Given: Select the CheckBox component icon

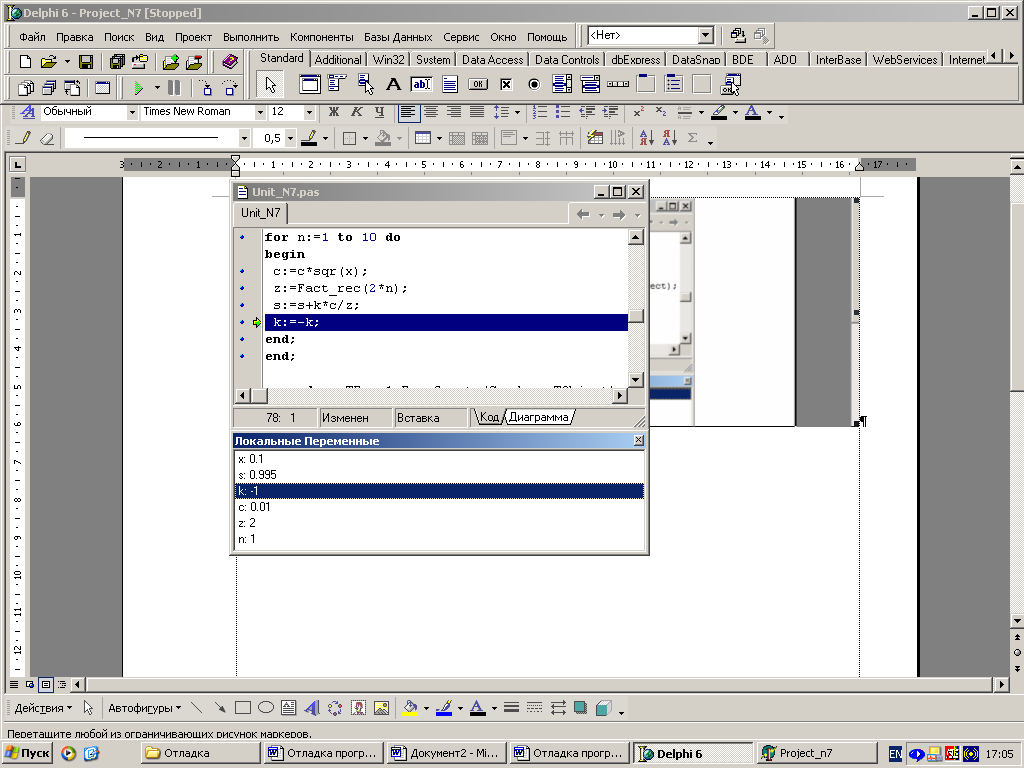Looking at the screenshot, I should (x=506, y=84).
